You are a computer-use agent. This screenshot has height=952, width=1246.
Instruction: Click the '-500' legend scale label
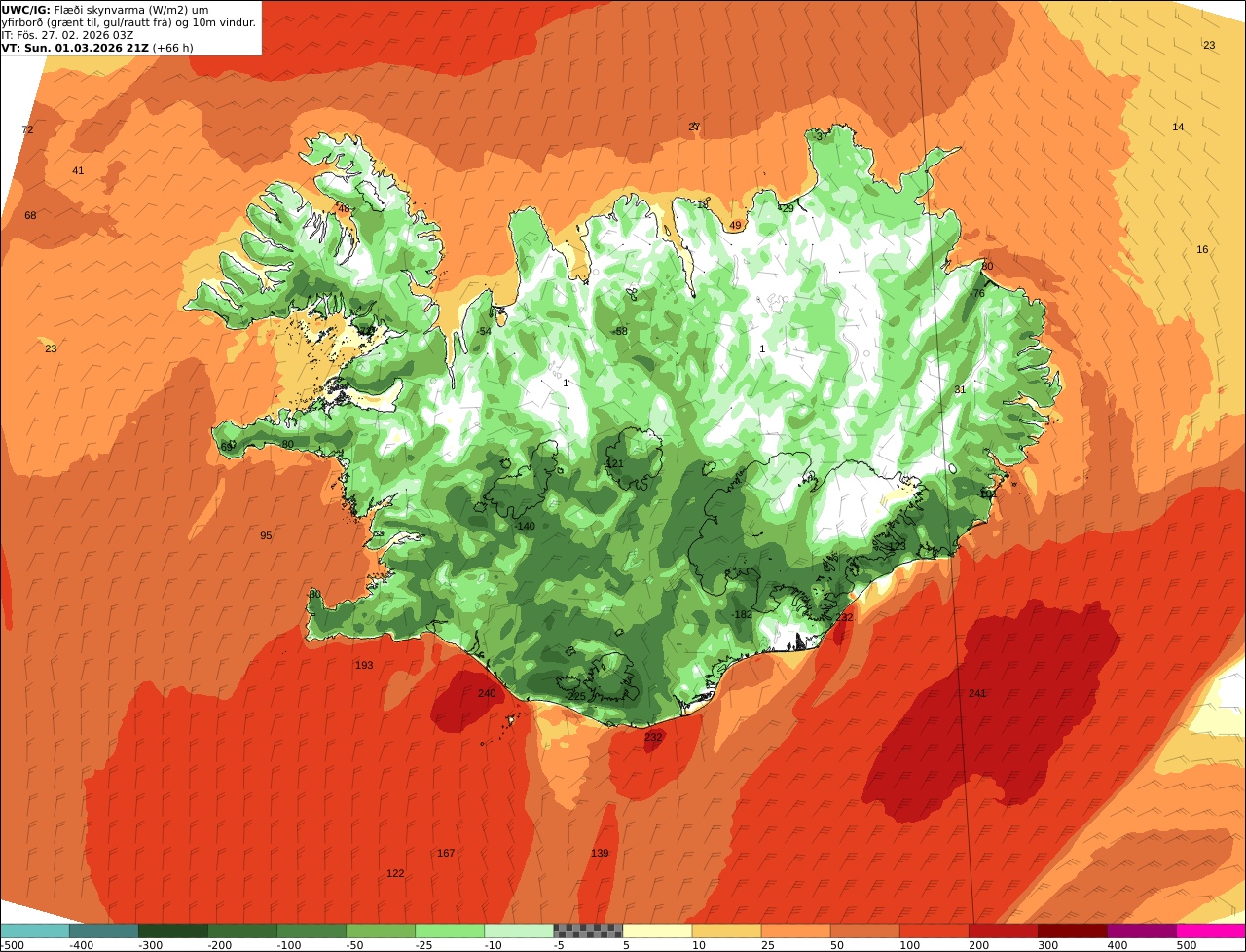pos(12,945)
